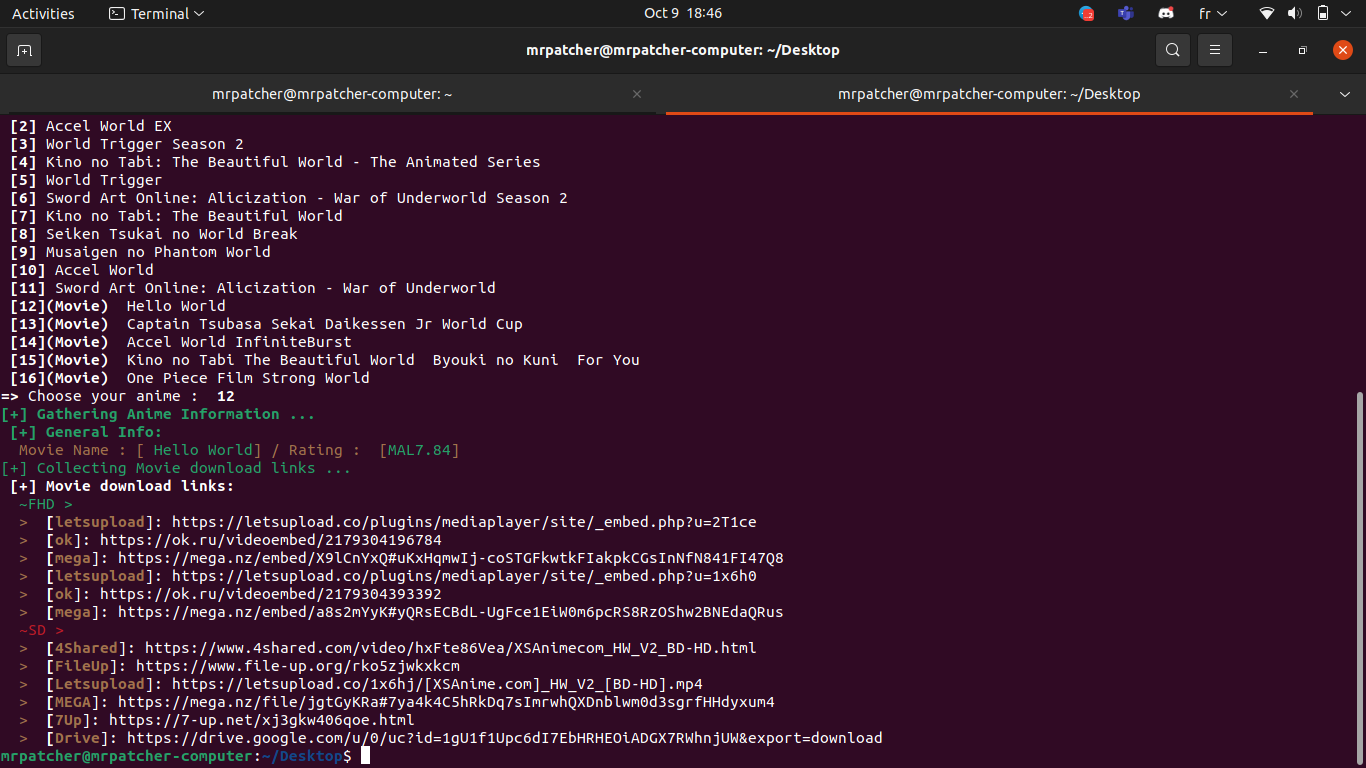Open system menu arrow in top bar

1348,13
